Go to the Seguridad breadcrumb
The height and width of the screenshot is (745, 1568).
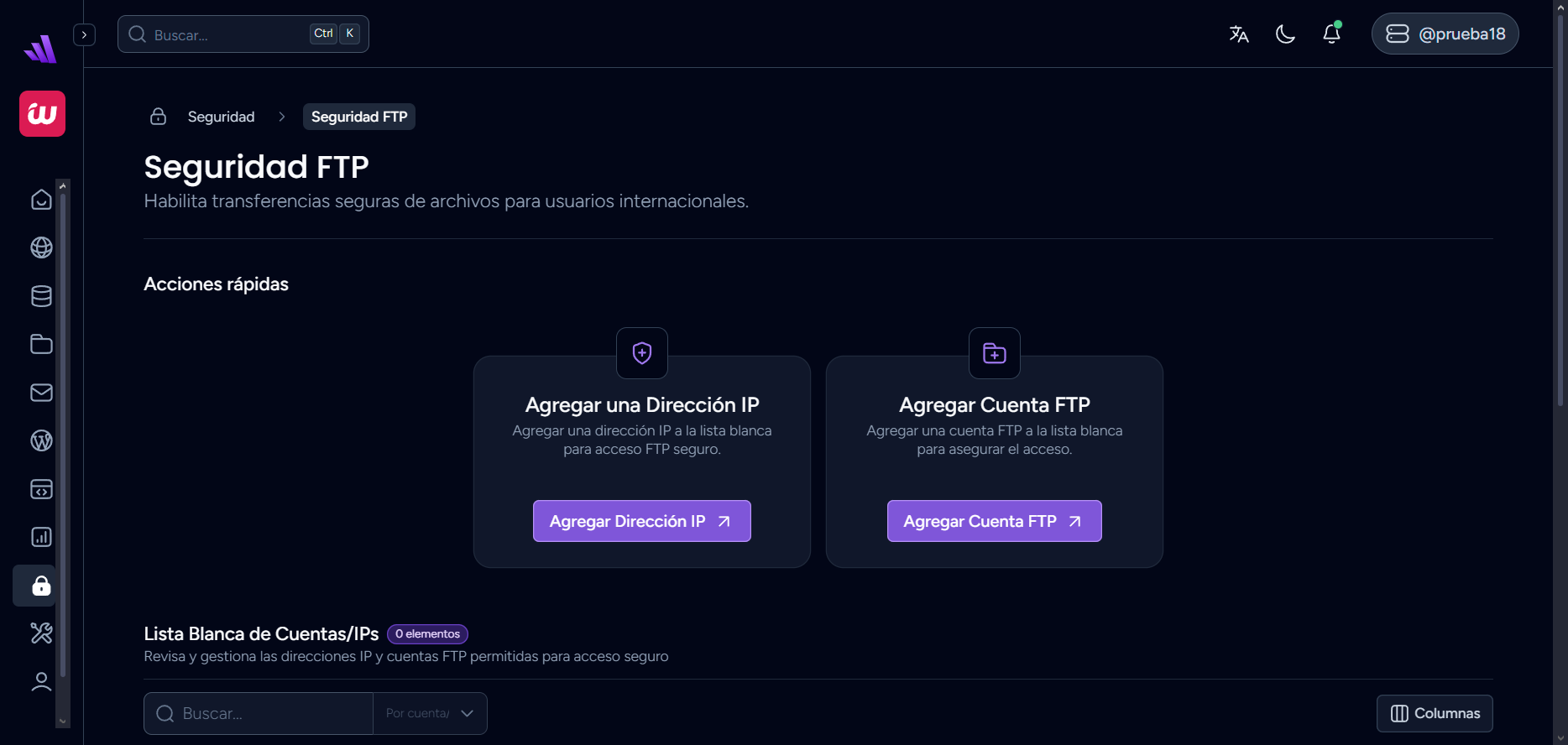point(221,117)
